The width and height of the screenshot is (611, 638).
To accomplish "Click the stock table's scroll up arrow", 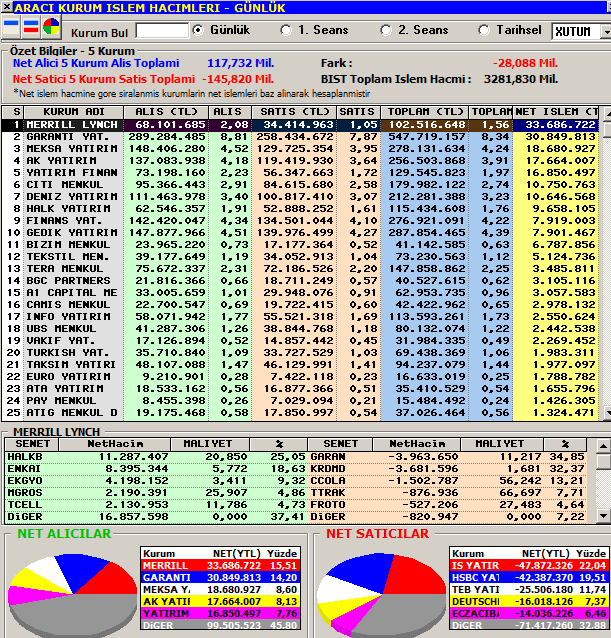I will click(603, 446).
